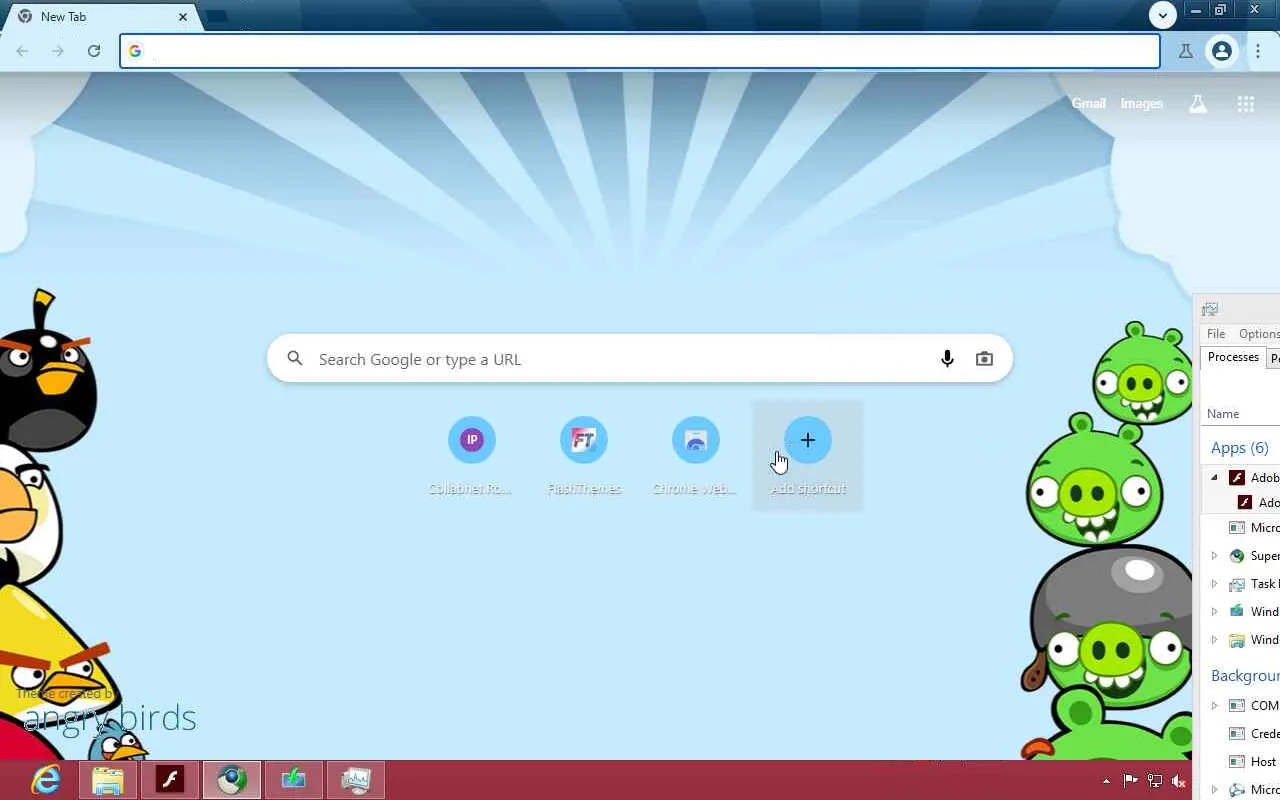Open the Action Center flag in tray
The width and height of the screenshot is (1280, 800).
click(1131, 781)
